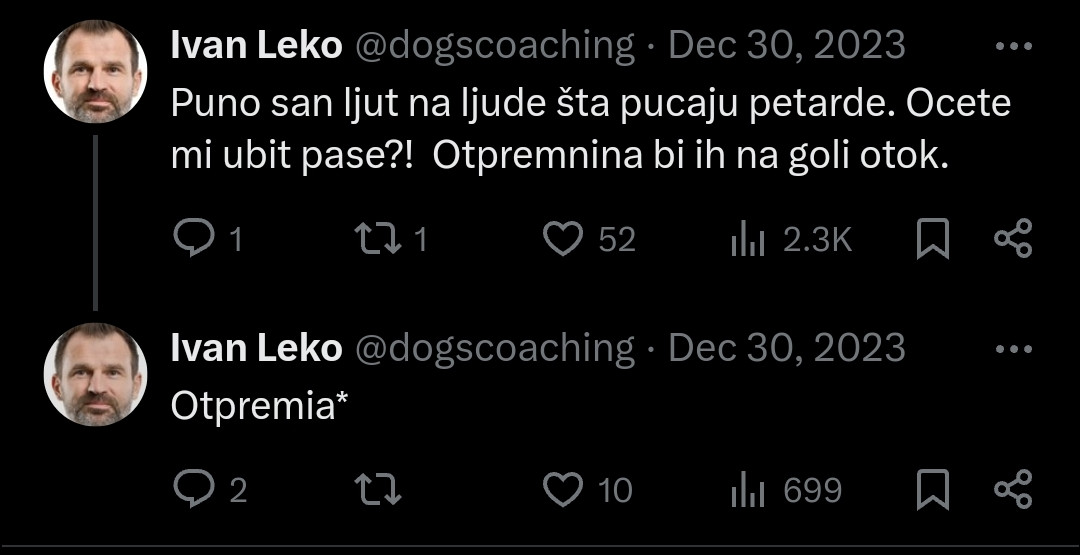View analytics of tweet with 2.3K views
Image resolution: width=1080 pixels, height=555 pixels.
pos(748,239)
